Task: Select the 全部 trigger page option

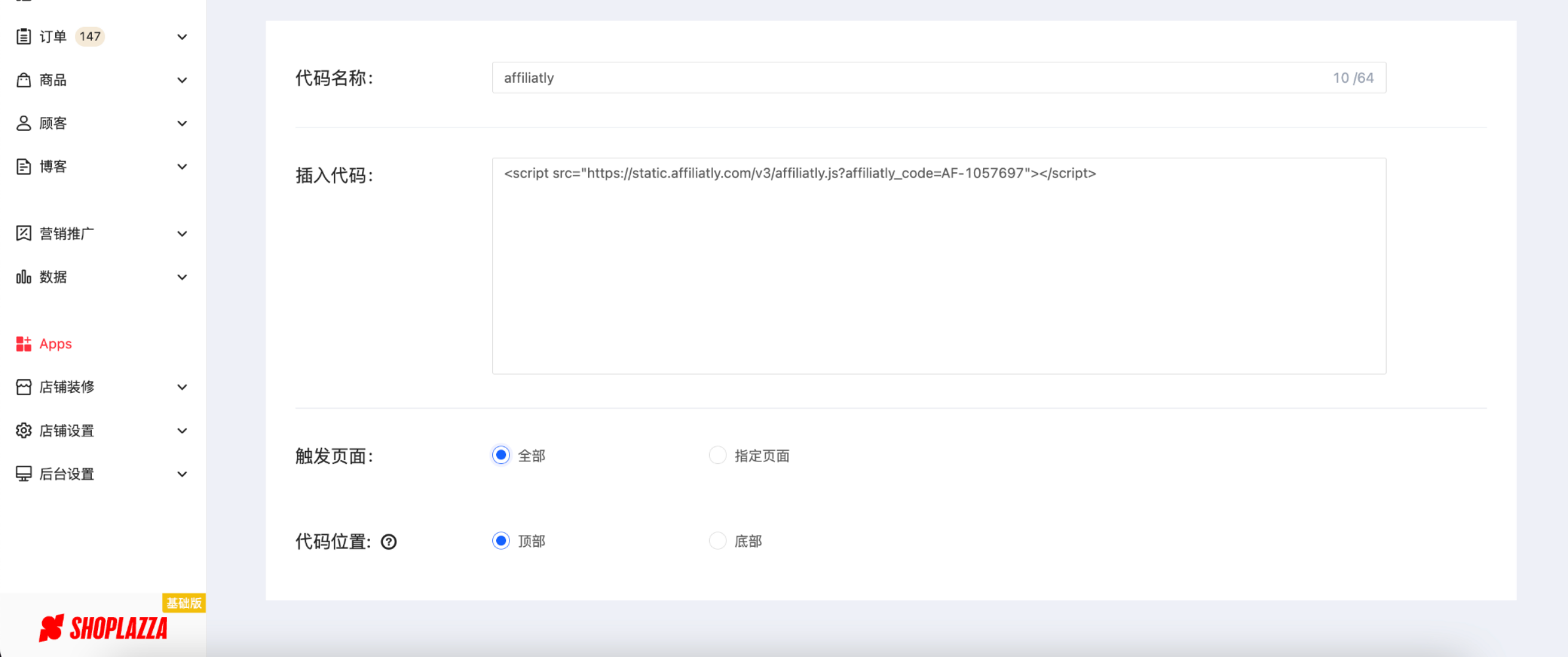Action: 501,455
